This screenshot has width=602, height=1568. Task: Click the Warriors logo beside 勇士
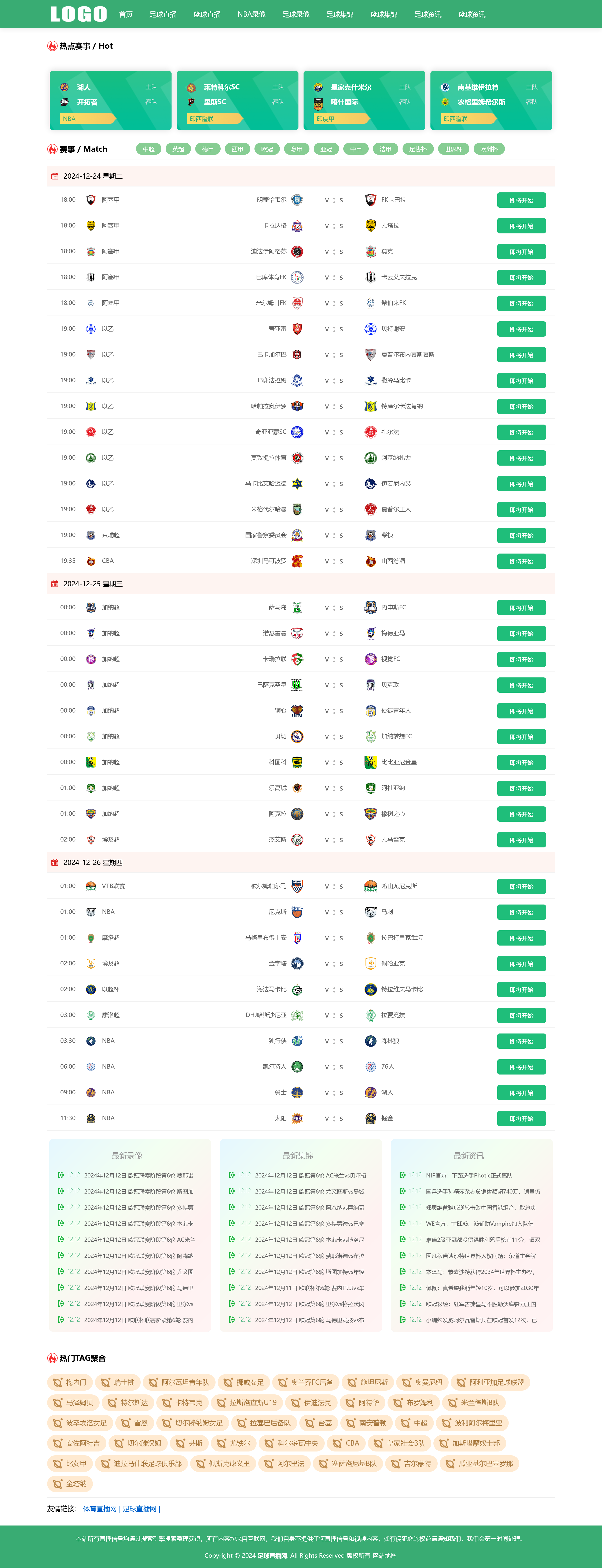tap(297, 1093)
